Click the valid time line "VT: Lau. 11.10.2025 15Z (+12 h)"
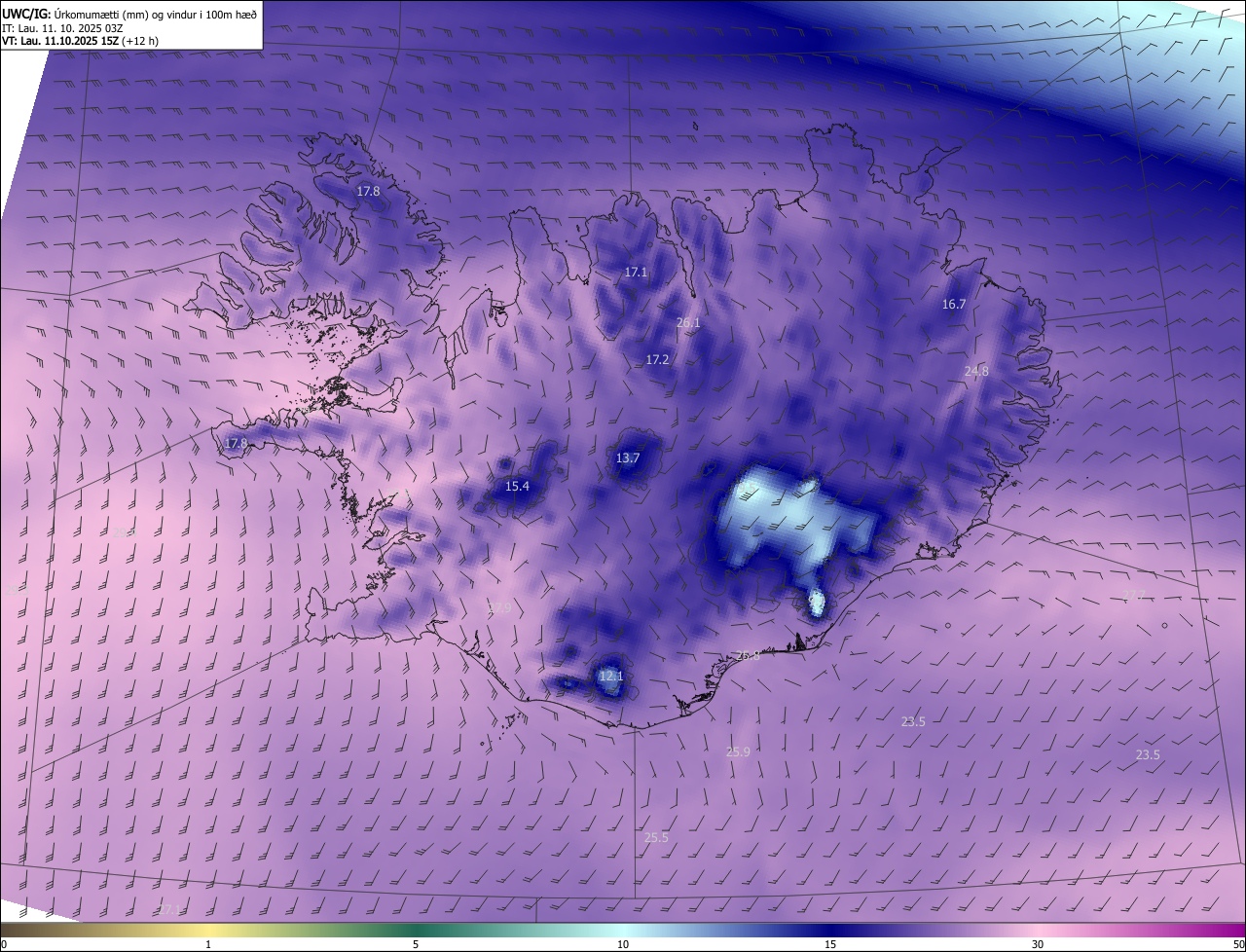Viewport: 1246px width, 952px height. point(80,41)
